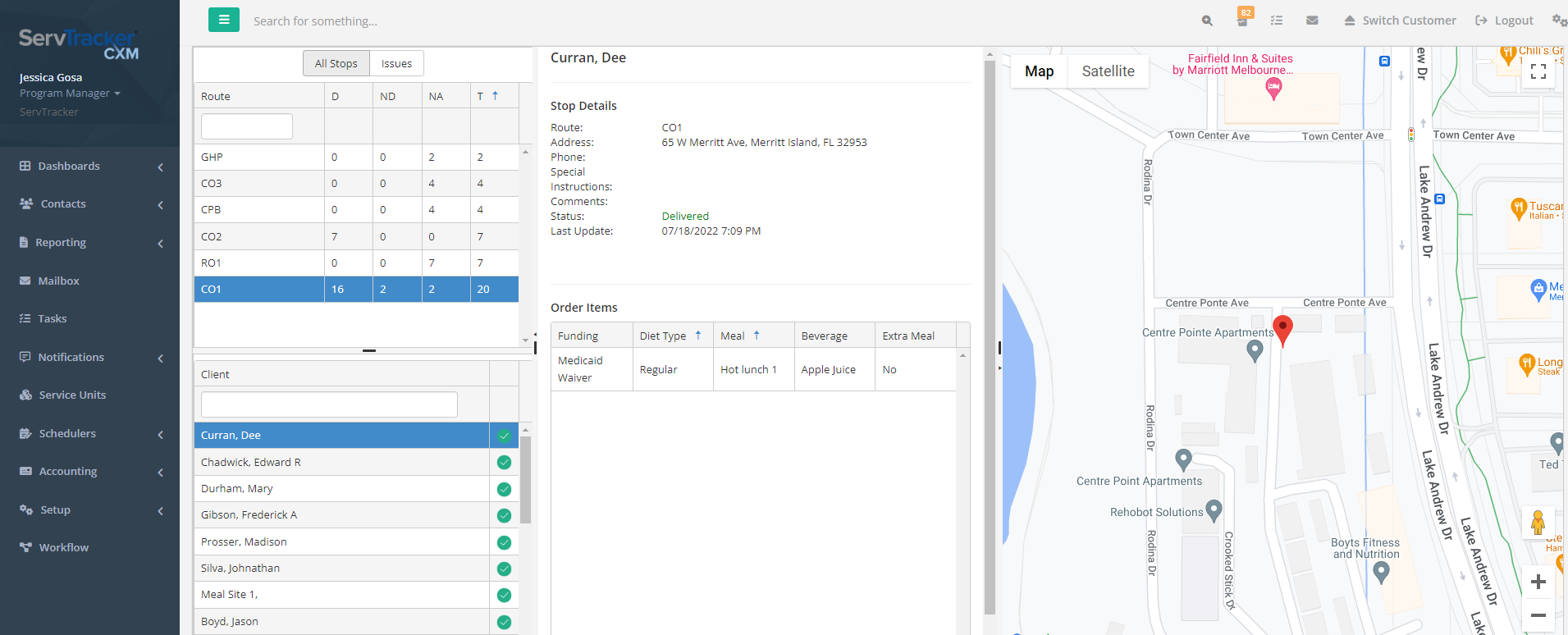Click the Route filter input field
This screenshot has height=635, width=1568.
[247, 126]
